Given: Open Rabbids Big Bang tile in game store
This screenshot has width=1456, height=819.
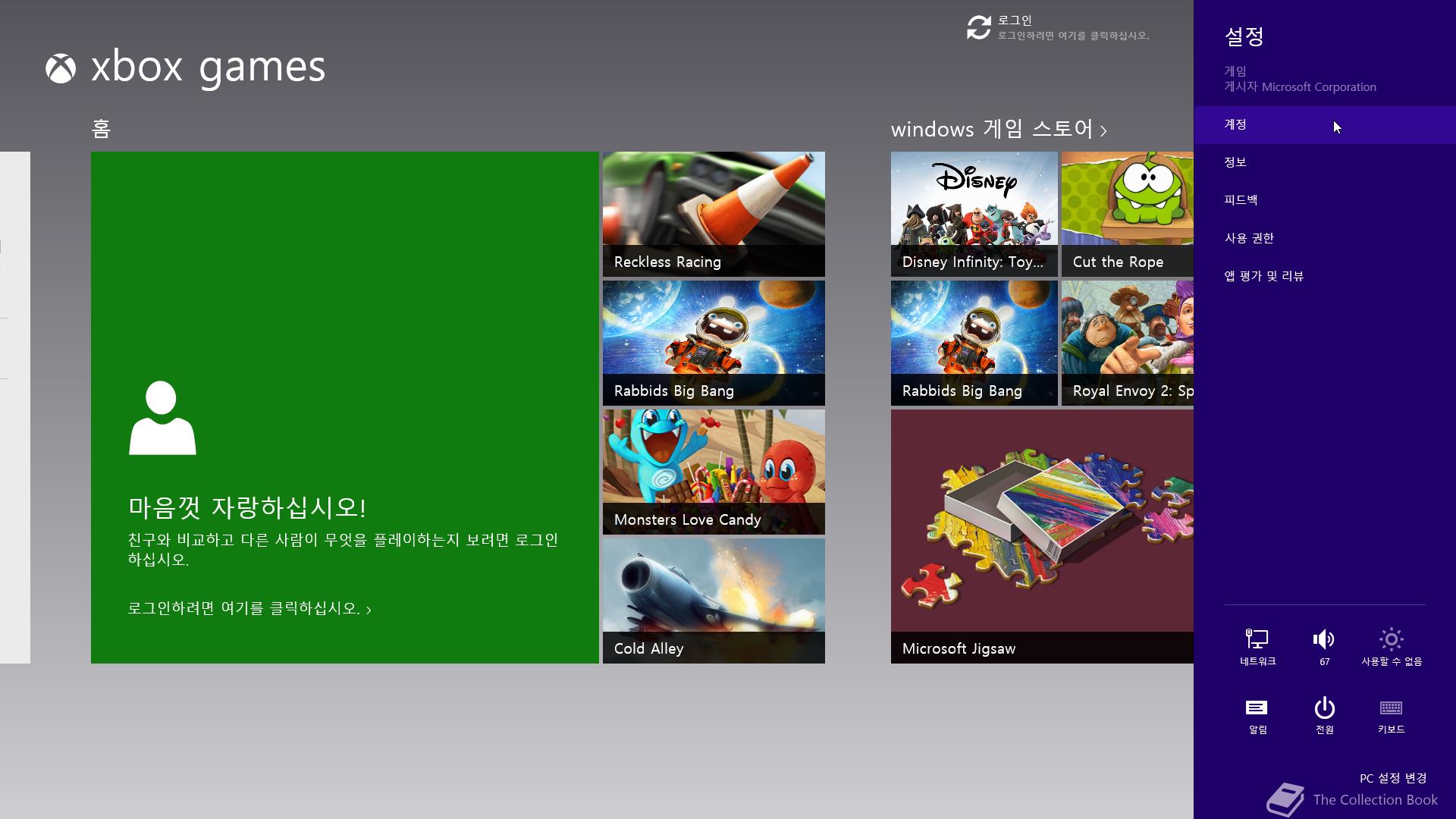Looking at the screenshot, I should pyautogui.click(x=974, y=343).
